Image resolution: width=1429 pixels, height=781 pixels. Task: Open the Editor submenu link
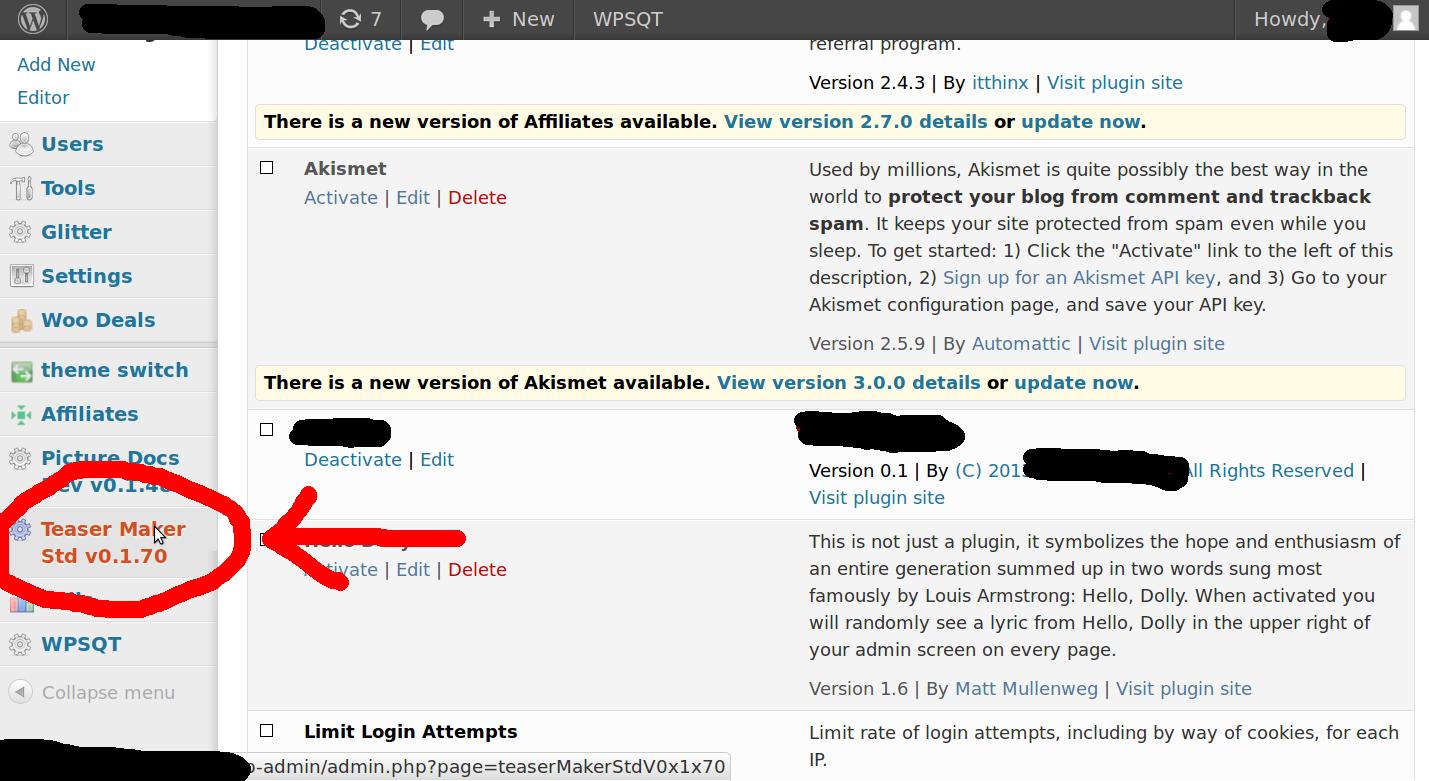point(43,97)
